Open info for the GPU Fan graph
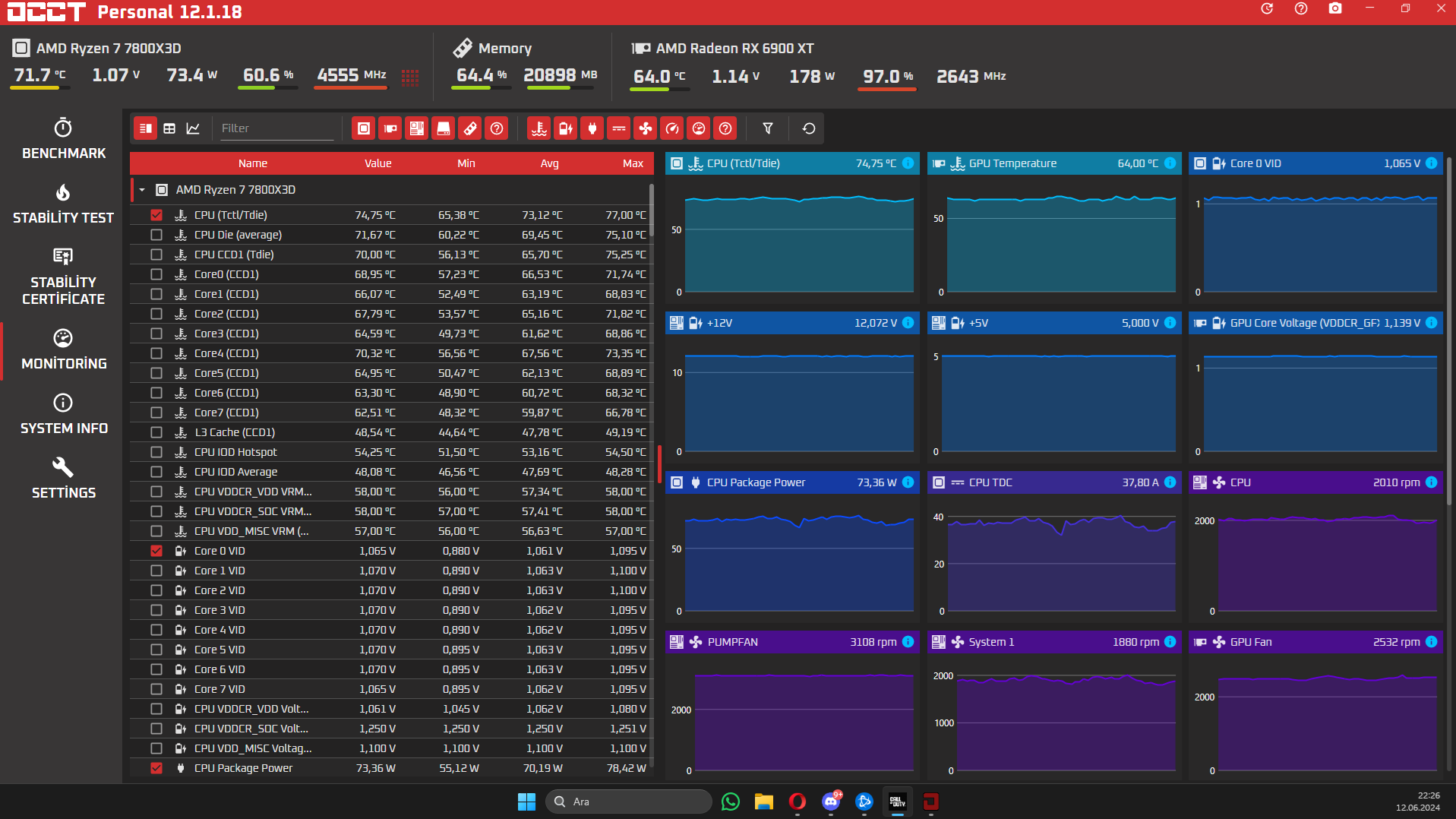This screenshot has width=1456, height=819. [x=1431, y=642]
